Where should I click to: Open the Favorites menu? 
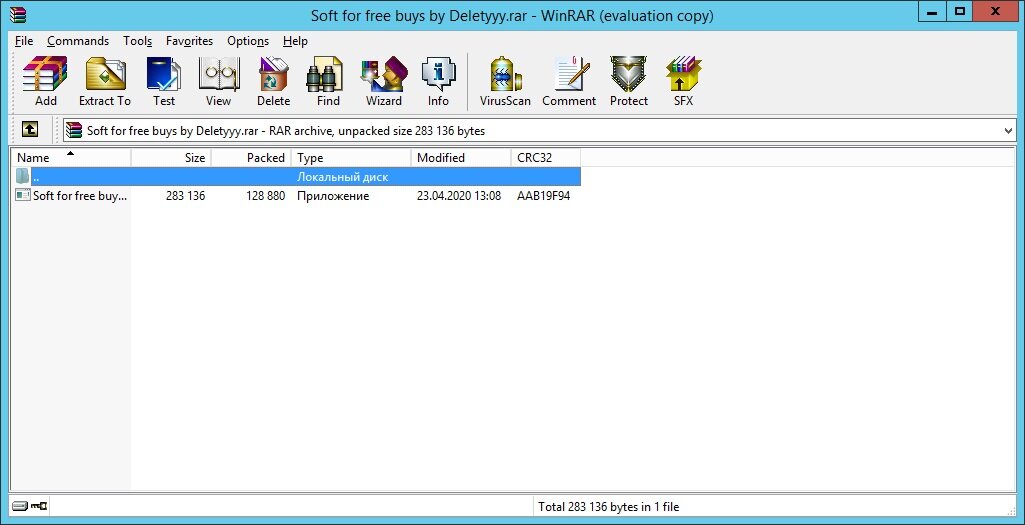[189, 41]
